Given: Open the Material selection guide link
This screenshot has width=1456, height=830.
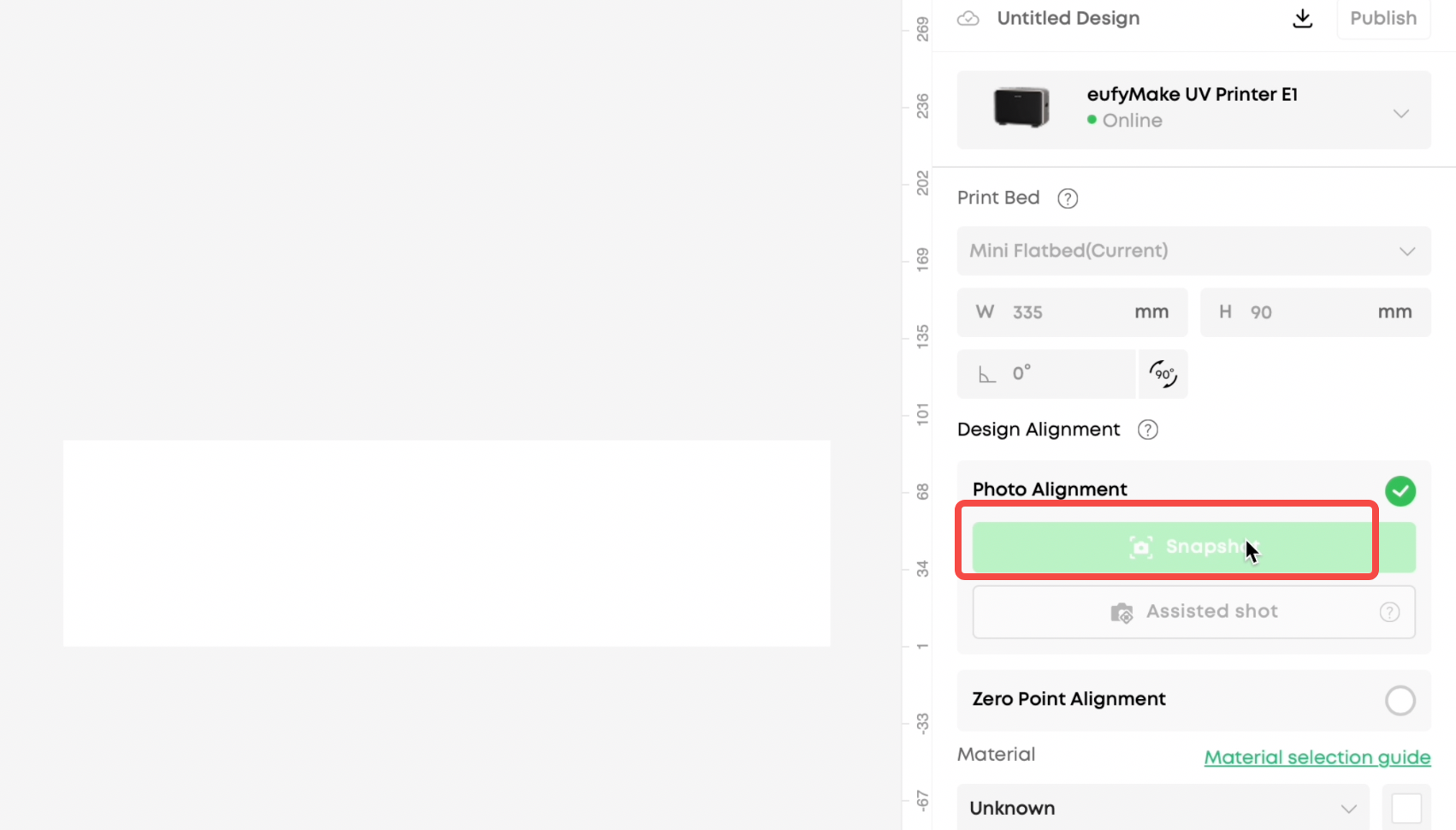Looking at the screenshot, I should [1317, 757].
